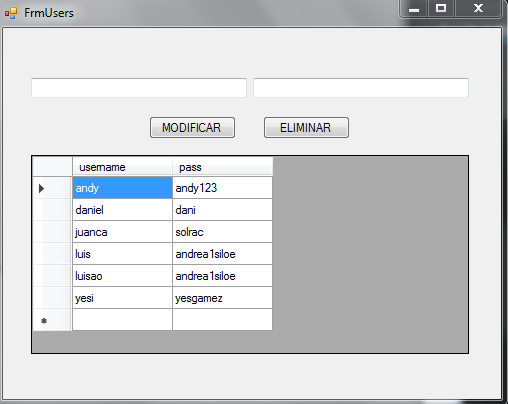Select the luisao username cell
The height and width of the screenshot is (404, 508).
[x=122, y=276]
